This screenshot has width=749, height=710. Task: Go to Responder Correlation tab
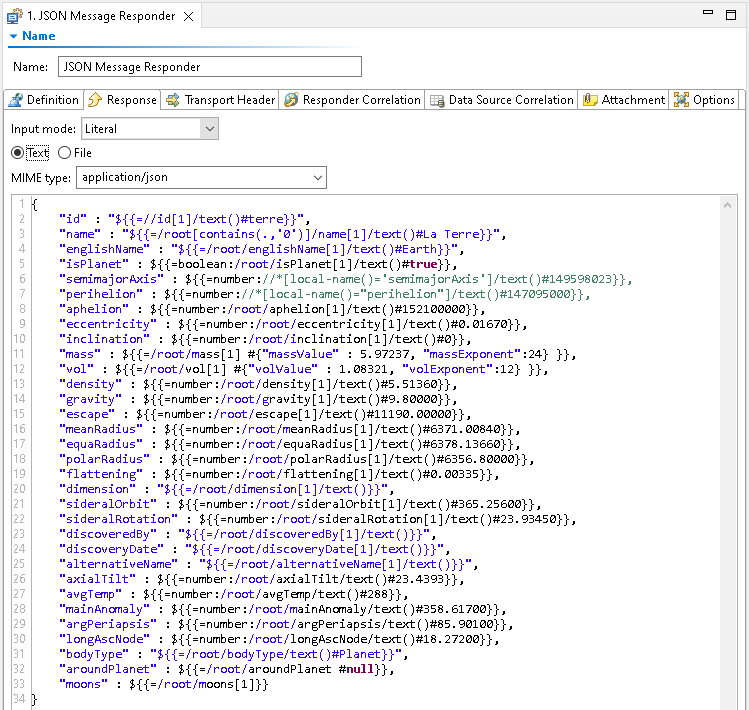tap(352, 100)
